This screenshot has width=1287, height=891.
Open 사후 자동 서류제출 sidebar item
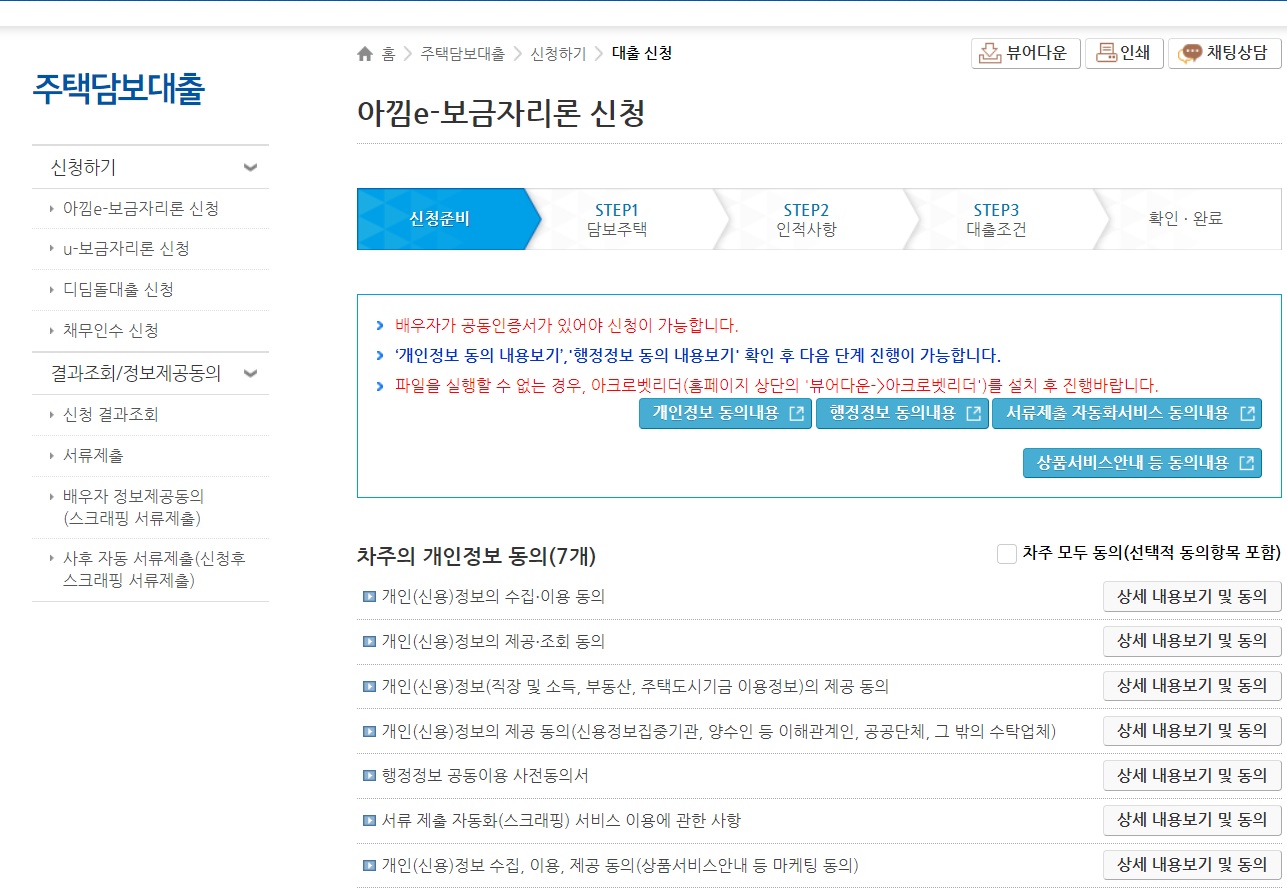154,569
